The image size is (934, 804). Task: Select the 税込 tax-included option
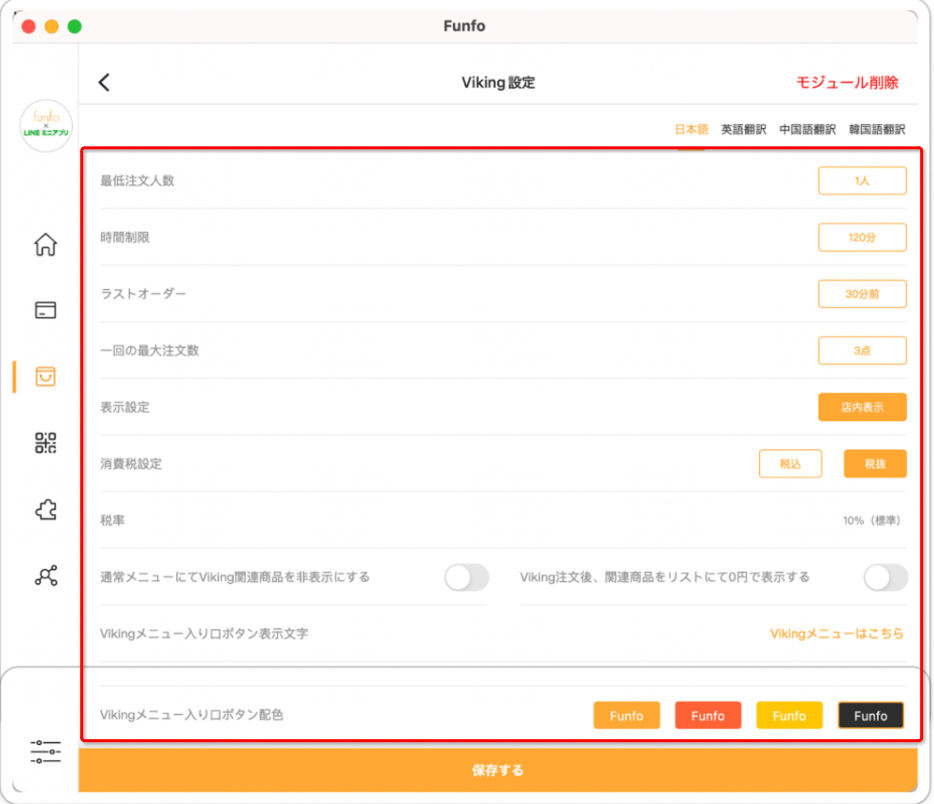(790, 464)
